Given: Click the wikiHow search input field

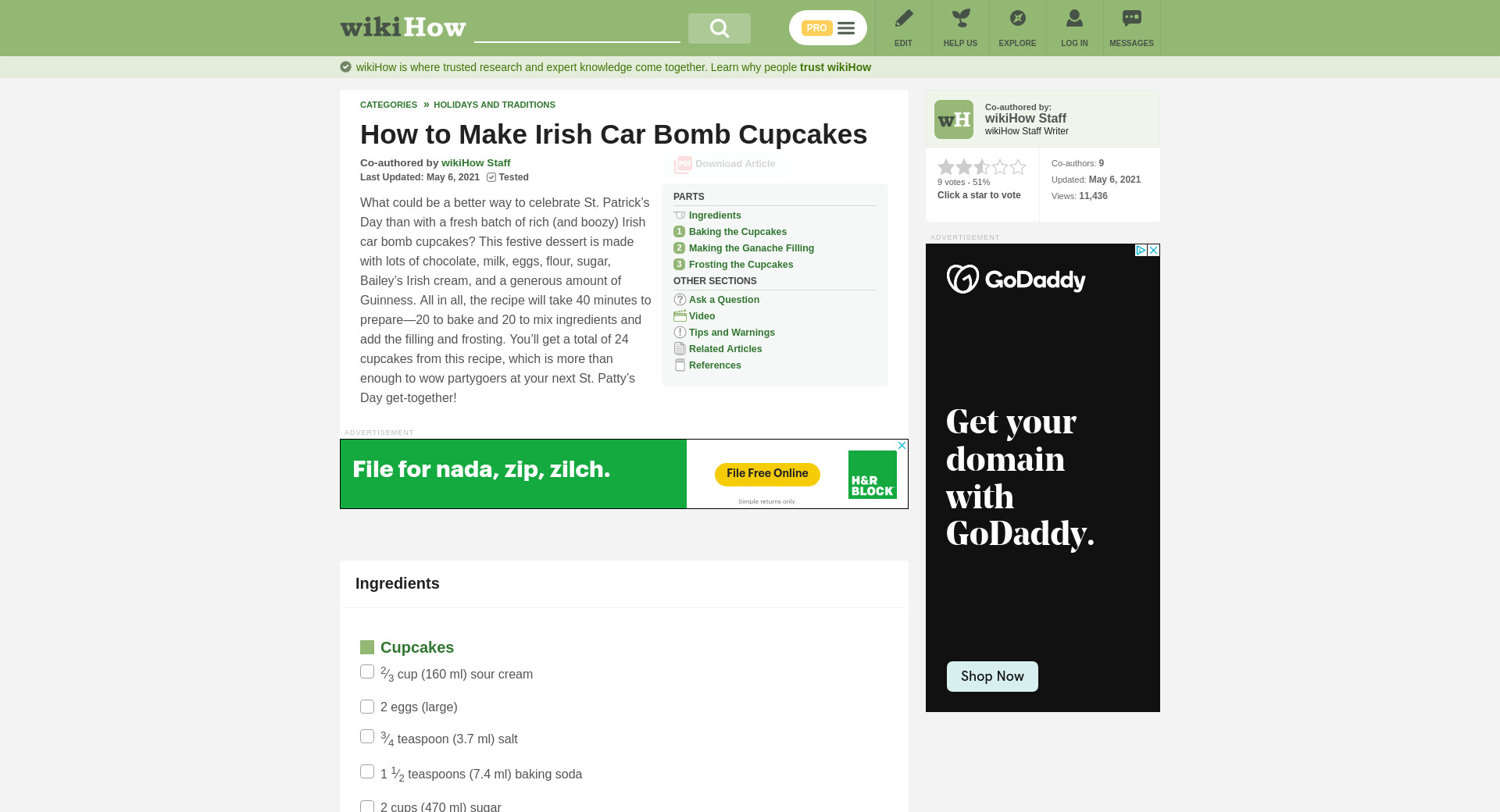Looking at the screenshot, I should pyautogui.click(x=577, y=28).
